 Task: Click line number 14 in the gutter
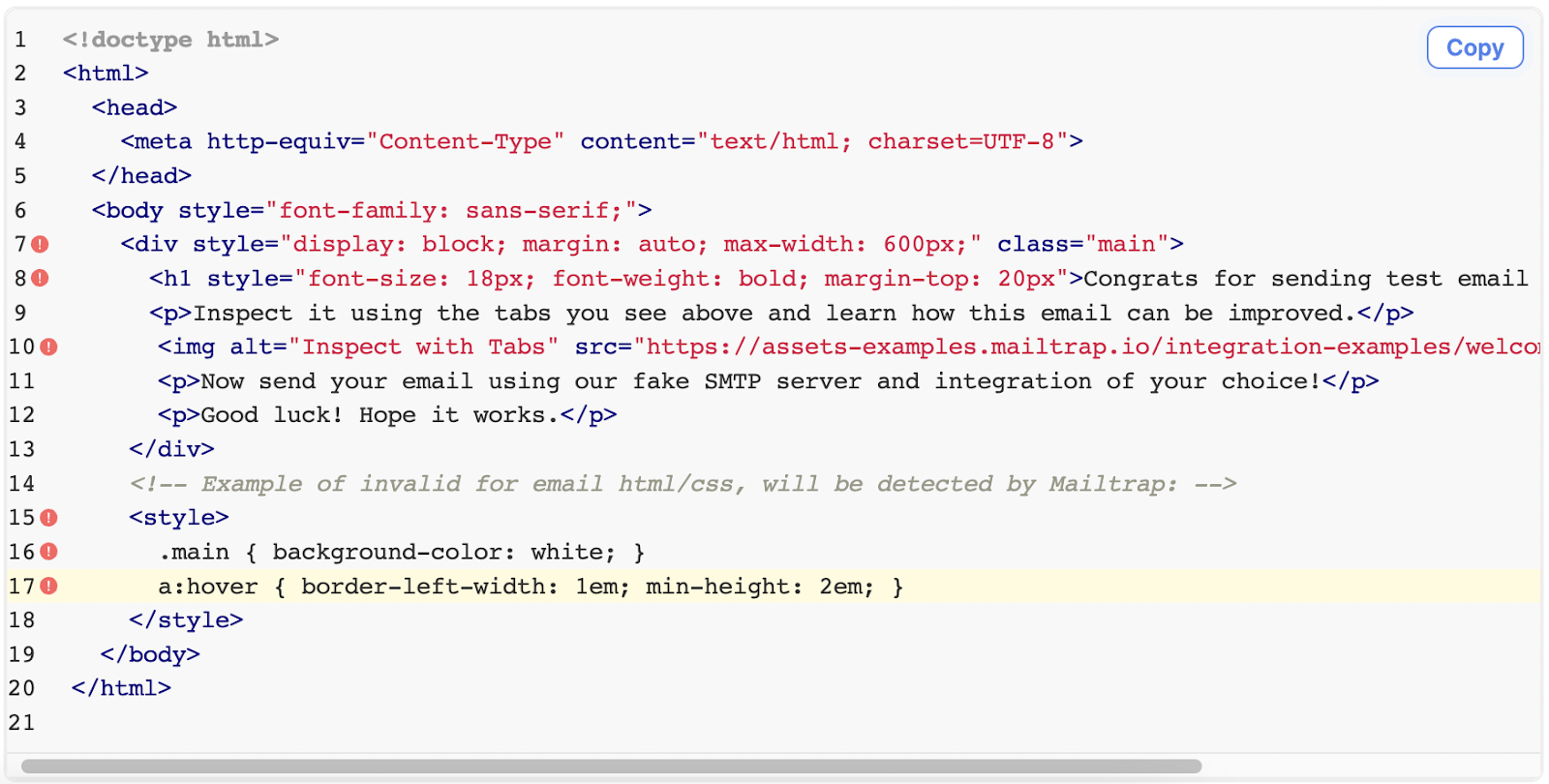pos(21,484)
